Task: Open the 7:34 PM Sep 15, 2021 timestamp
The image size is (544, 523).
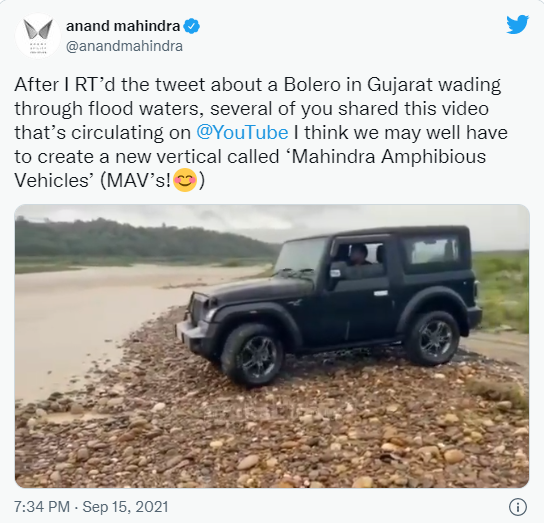Action: [x=91, y=507]
